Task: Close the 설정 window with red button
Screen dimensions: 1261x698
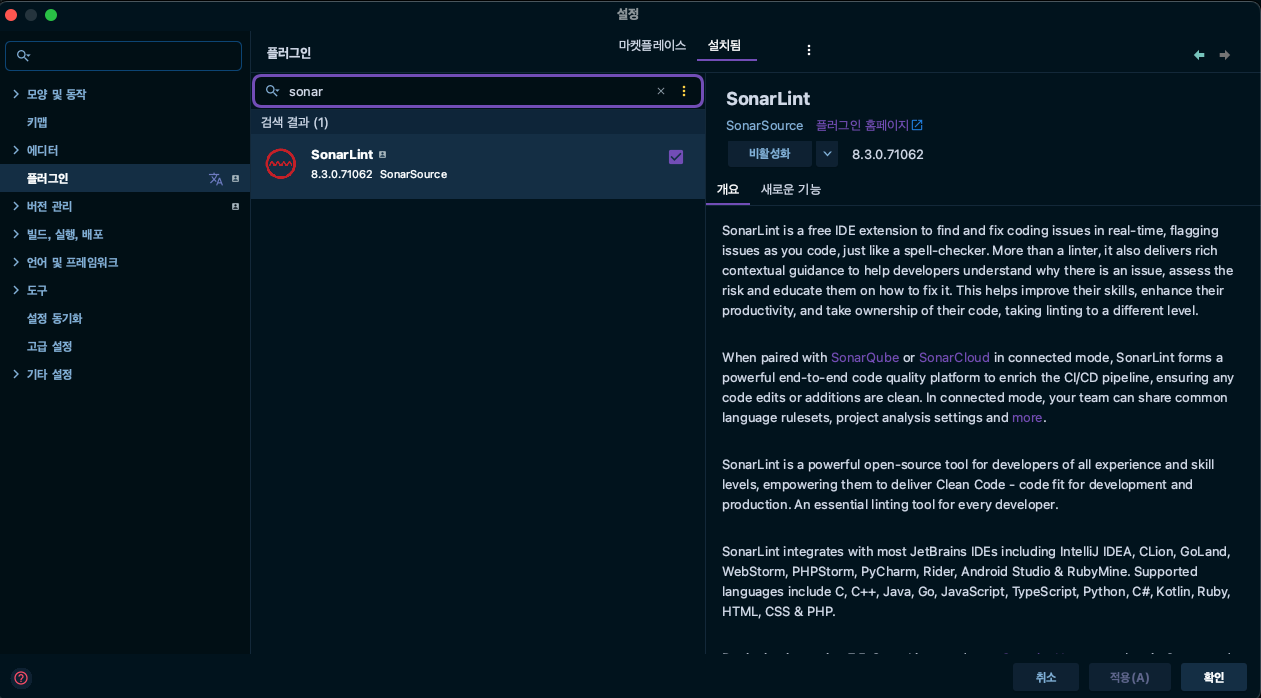Action: click(11, 14)
